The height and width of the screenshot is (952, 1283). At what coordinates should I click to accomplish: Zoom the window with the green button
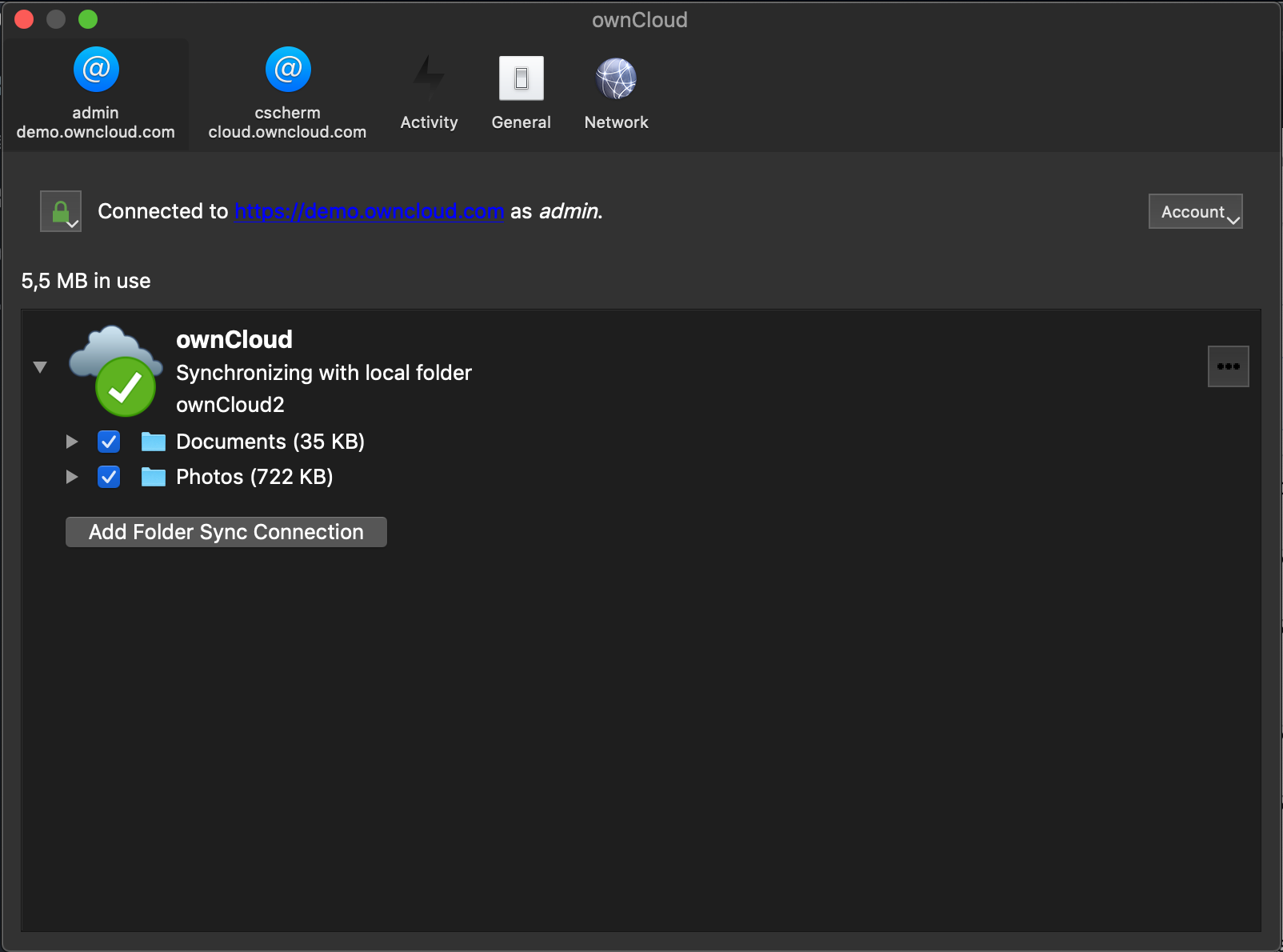point(88,19)
